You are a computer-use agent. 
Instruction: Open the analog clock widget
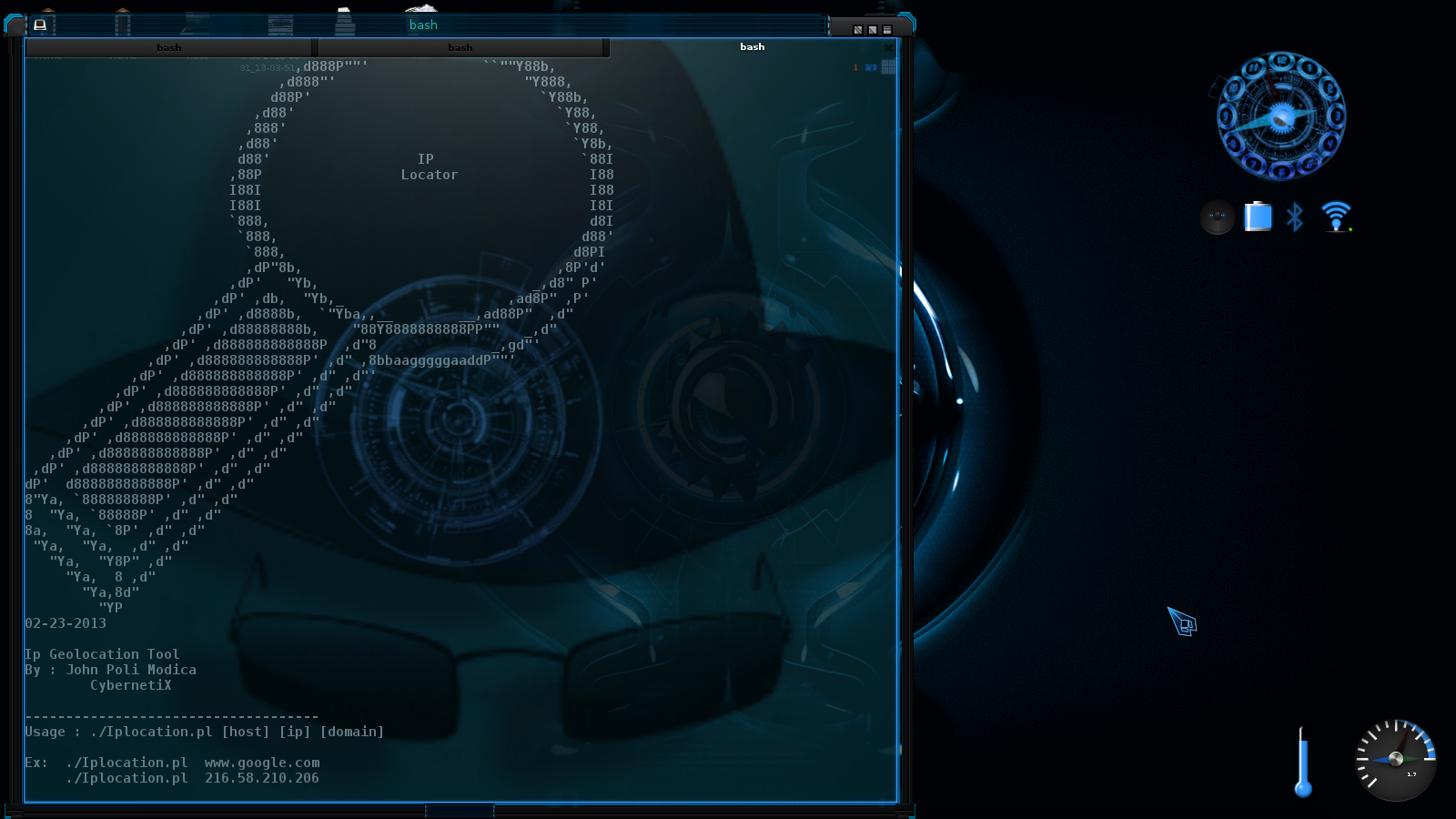1281,116
